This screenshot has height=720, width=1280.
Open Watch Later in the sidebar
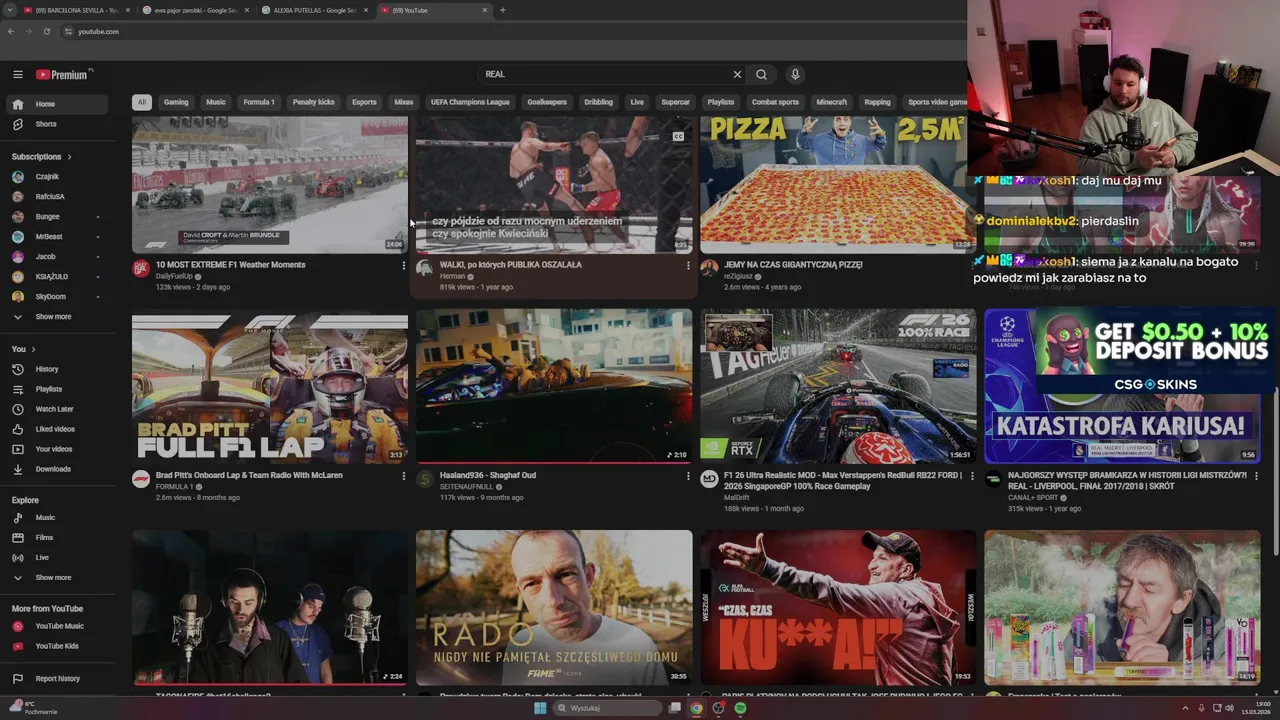click(56, 409)
